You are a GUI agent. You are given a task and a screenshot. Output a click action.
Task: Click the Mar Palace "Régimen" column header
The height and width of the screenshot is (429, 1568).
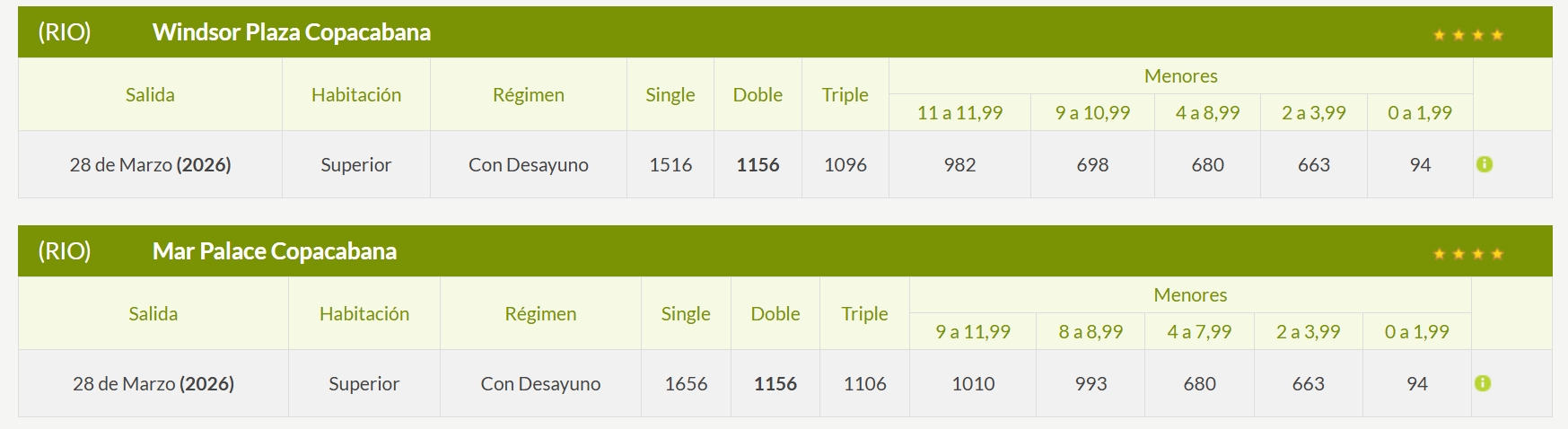tap(540, 314)
